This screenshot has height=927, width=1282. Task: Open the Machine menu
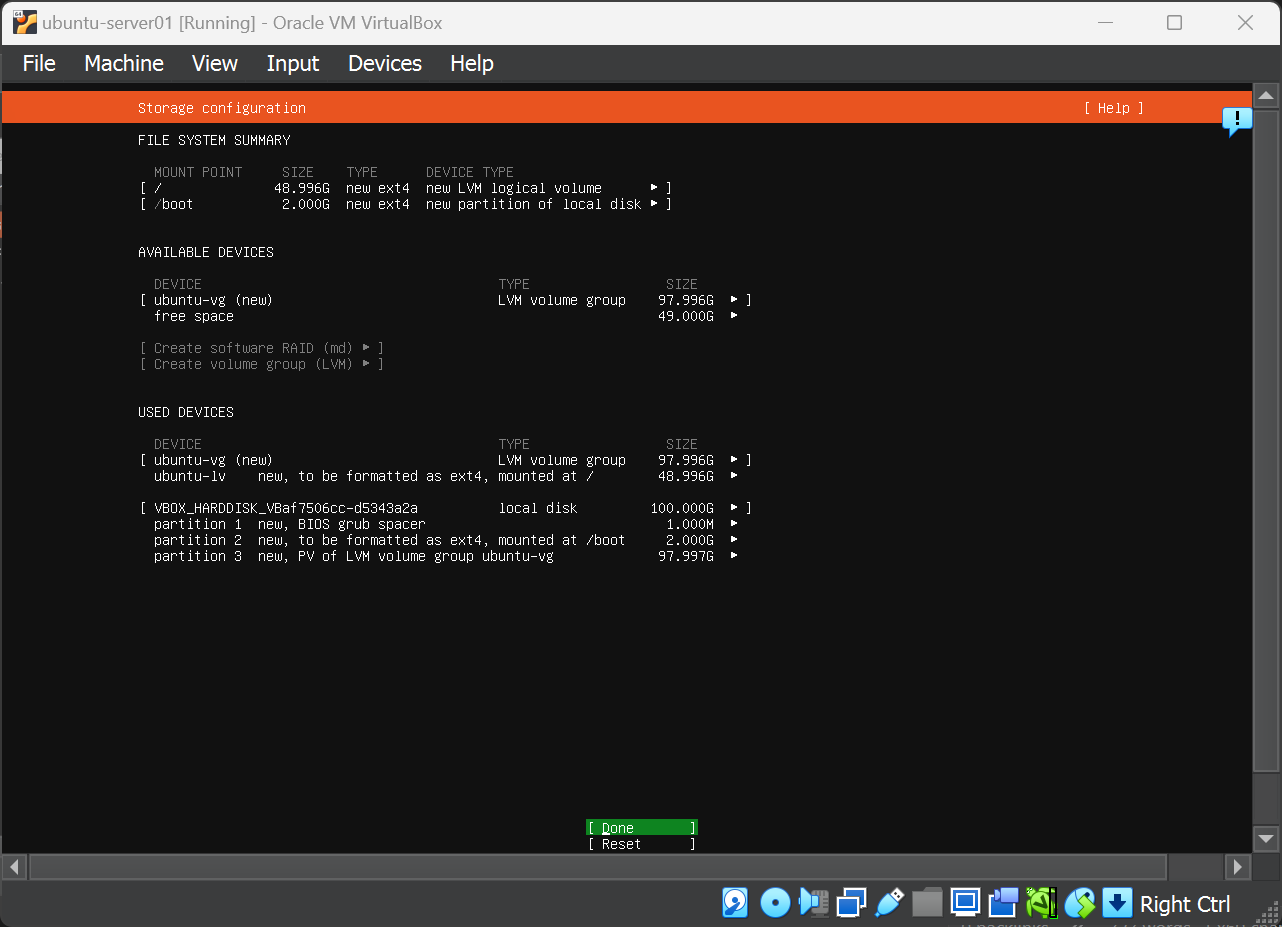124,63
